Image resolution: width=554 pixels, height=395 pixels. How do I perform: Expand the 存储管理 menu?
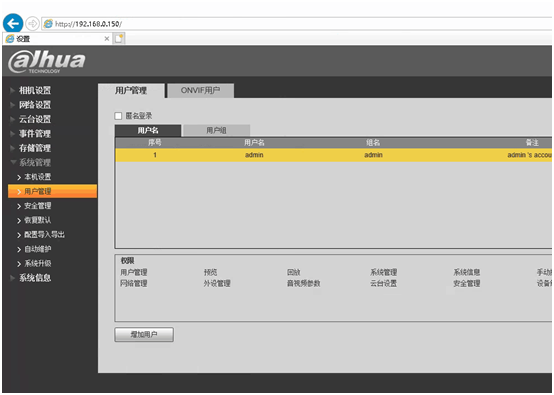pyautogui.click(x=35, y=148)
